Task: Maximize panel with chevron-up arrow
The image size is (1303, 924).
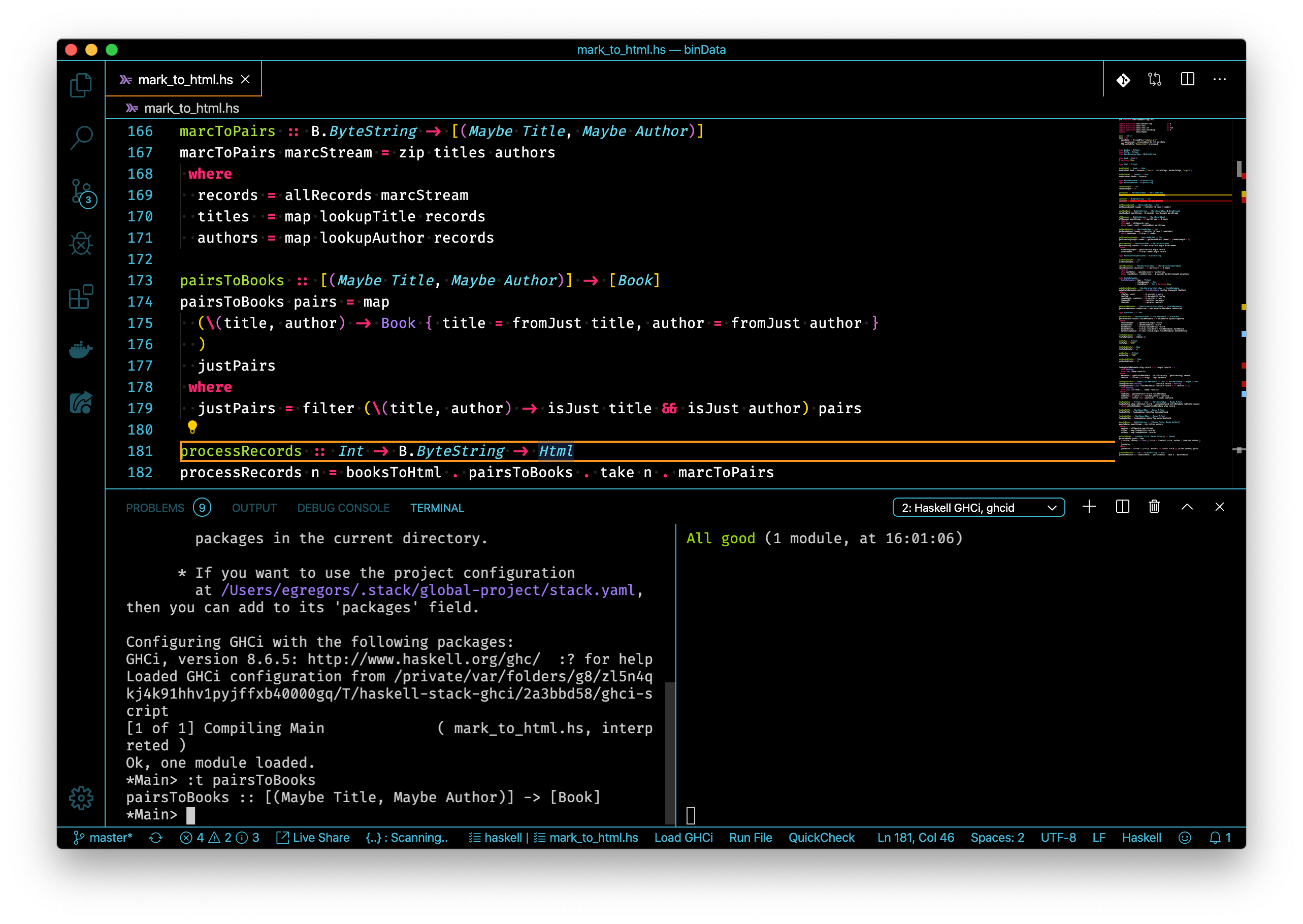Action: coord(1187,506)
